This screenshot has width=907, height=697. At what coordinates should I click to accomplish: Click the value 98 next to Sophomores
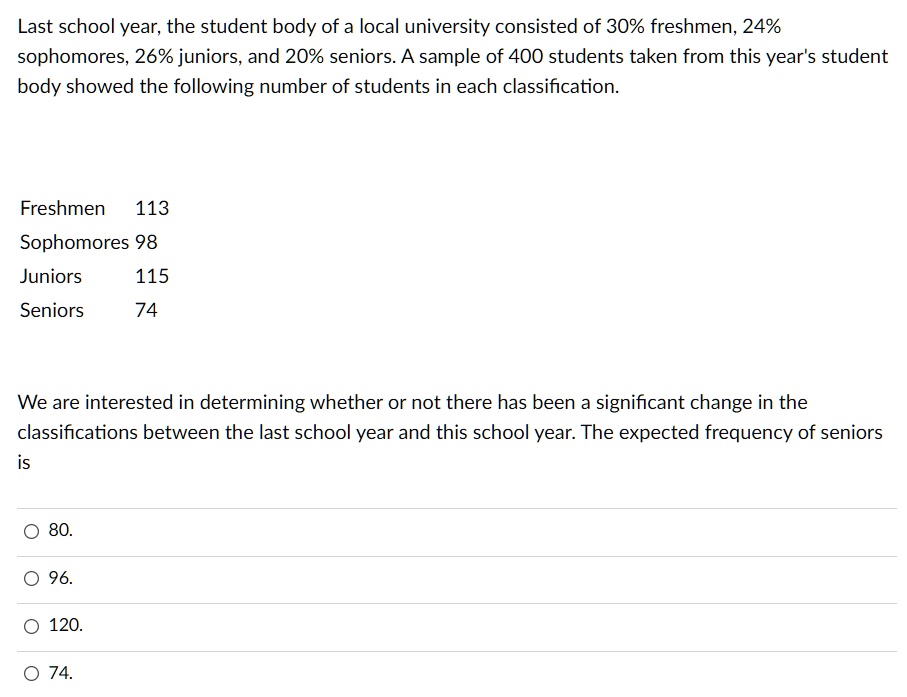pyautogui.click(x=147, y=242)
